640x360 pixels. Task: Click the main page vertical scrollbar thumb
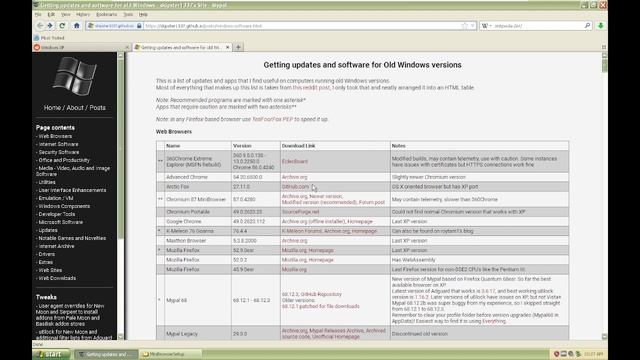[x=604, y=65]
